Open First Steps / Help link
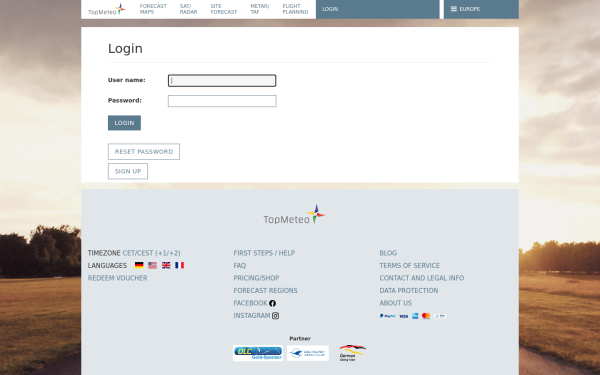The height and width of the screenshot is (375, 600). [264, 253]
